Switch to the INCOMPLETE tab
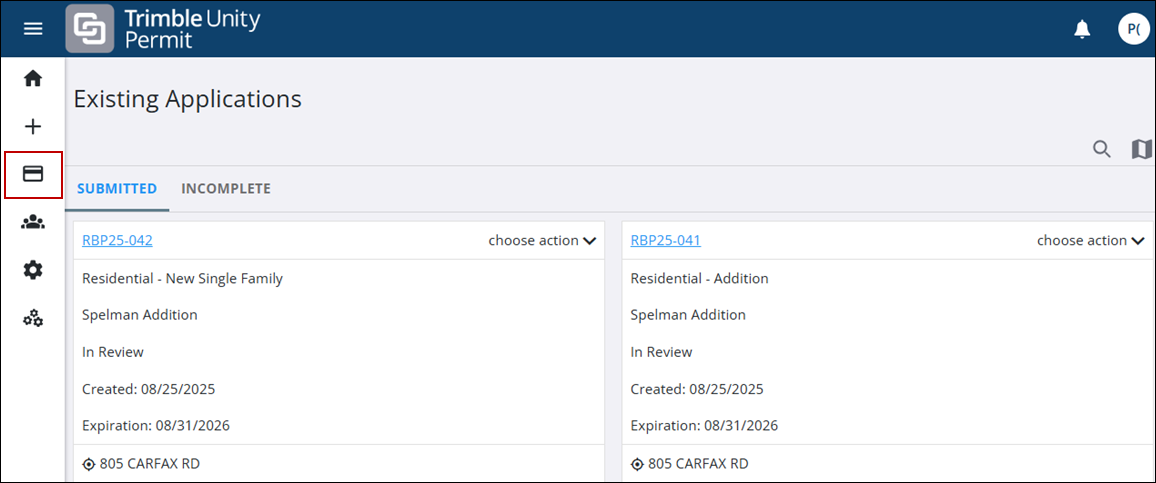 [x=226, y=188]
